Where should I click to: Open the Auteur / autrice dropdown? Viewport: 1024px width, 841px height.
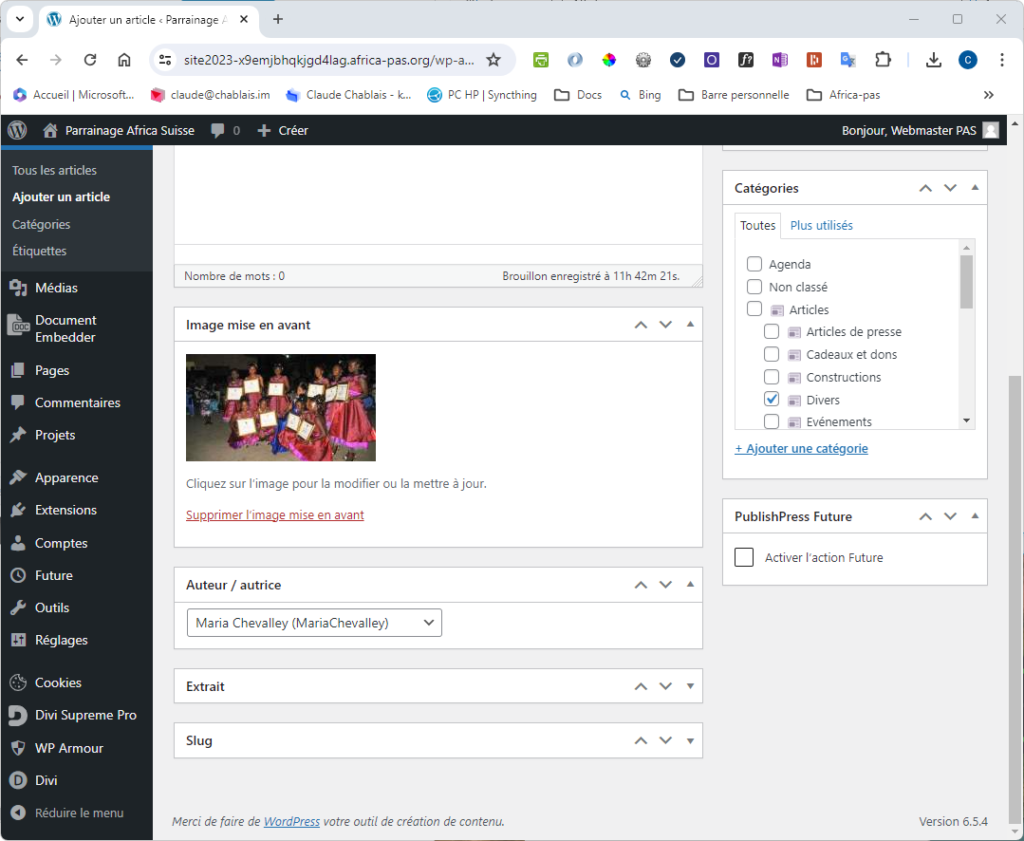[314, 623]
